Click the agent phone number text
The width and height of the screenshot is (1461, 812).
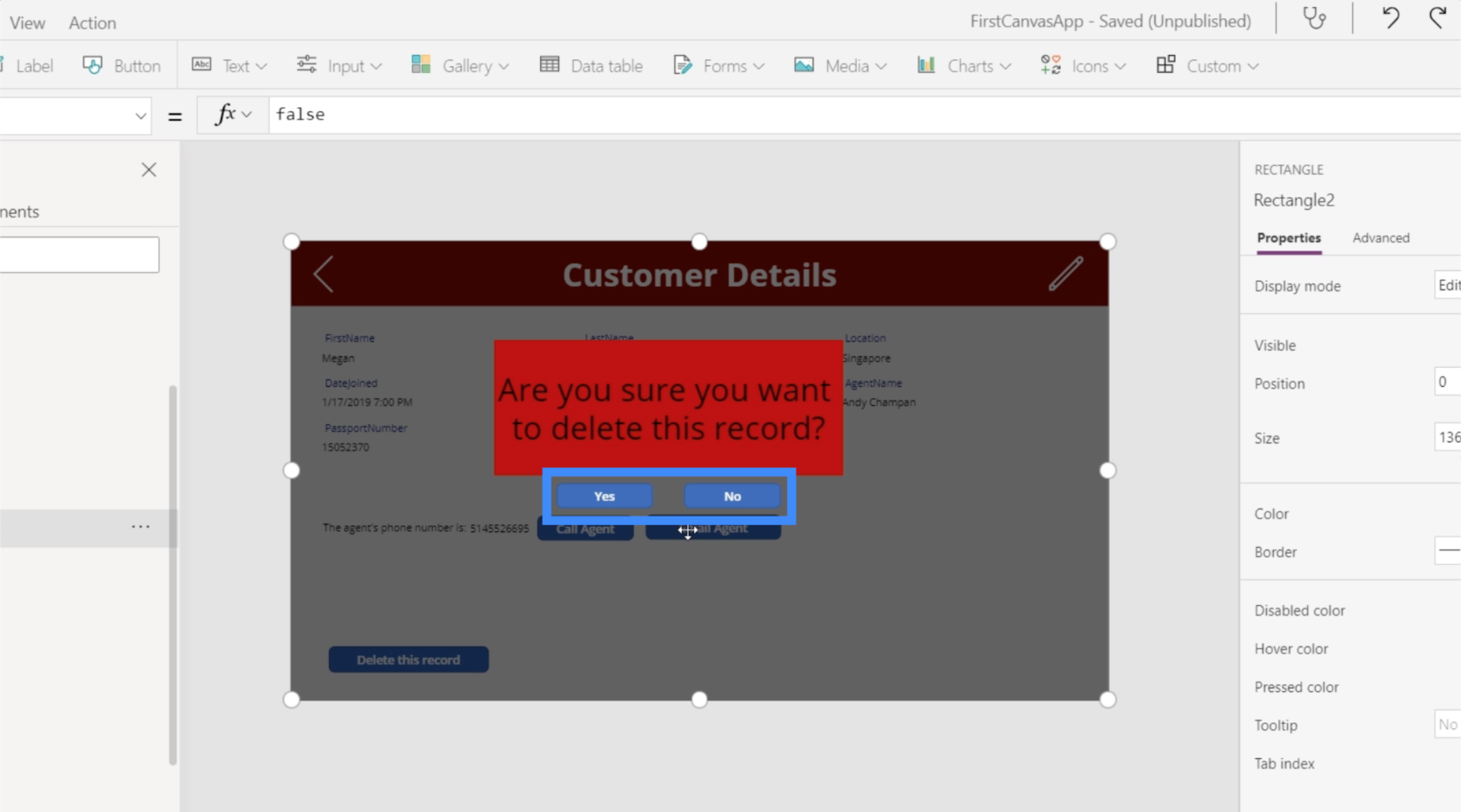coord(425,528)
